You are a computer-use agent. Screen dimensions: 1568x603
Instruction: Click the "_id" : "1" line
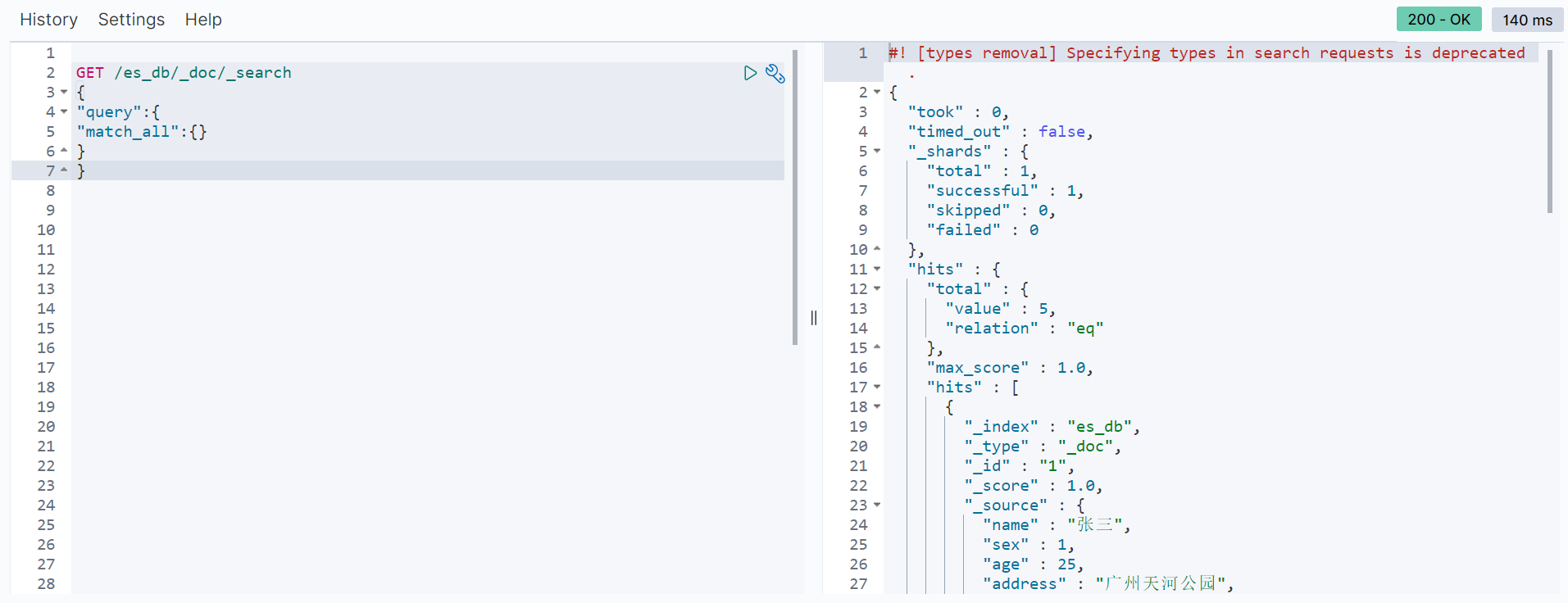click(x=1019, y=466)
